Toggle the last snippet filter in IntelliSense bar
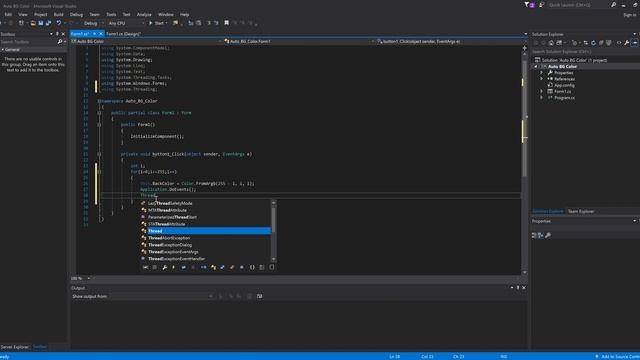The width and height of the screenshot is (640, 360). point(271,267)
